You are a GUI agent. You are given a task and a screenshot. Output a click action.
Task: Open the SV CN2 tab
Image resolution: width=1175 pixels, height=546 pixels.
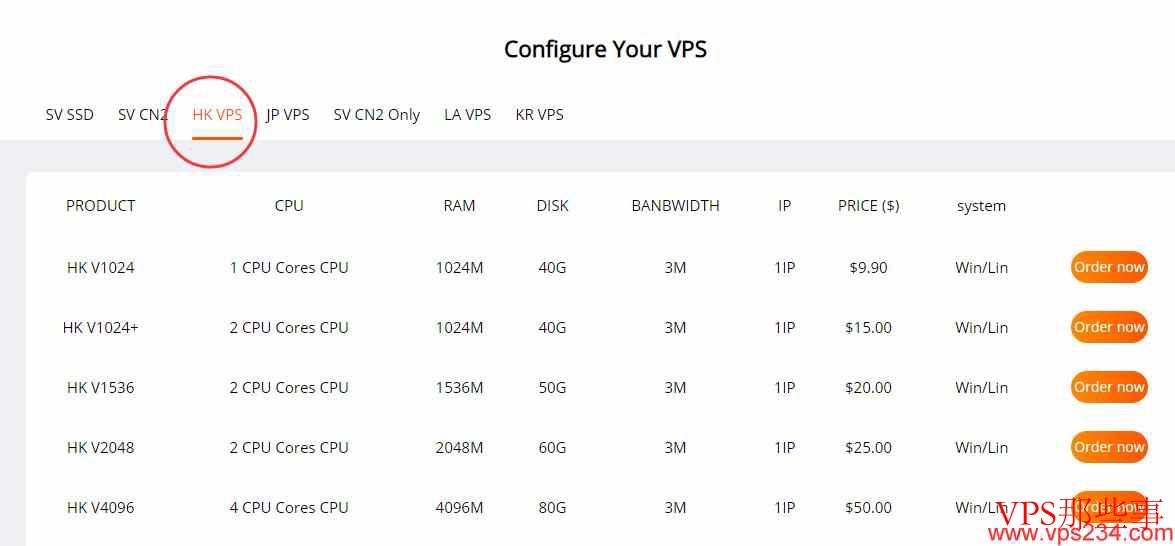[142, 115]
